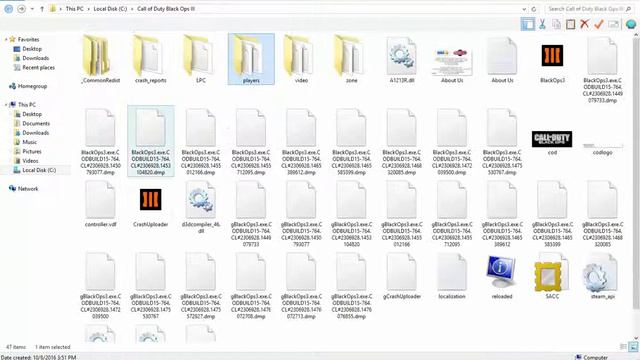
Task: Click the red X Delete icon
Action: point(584,24)
